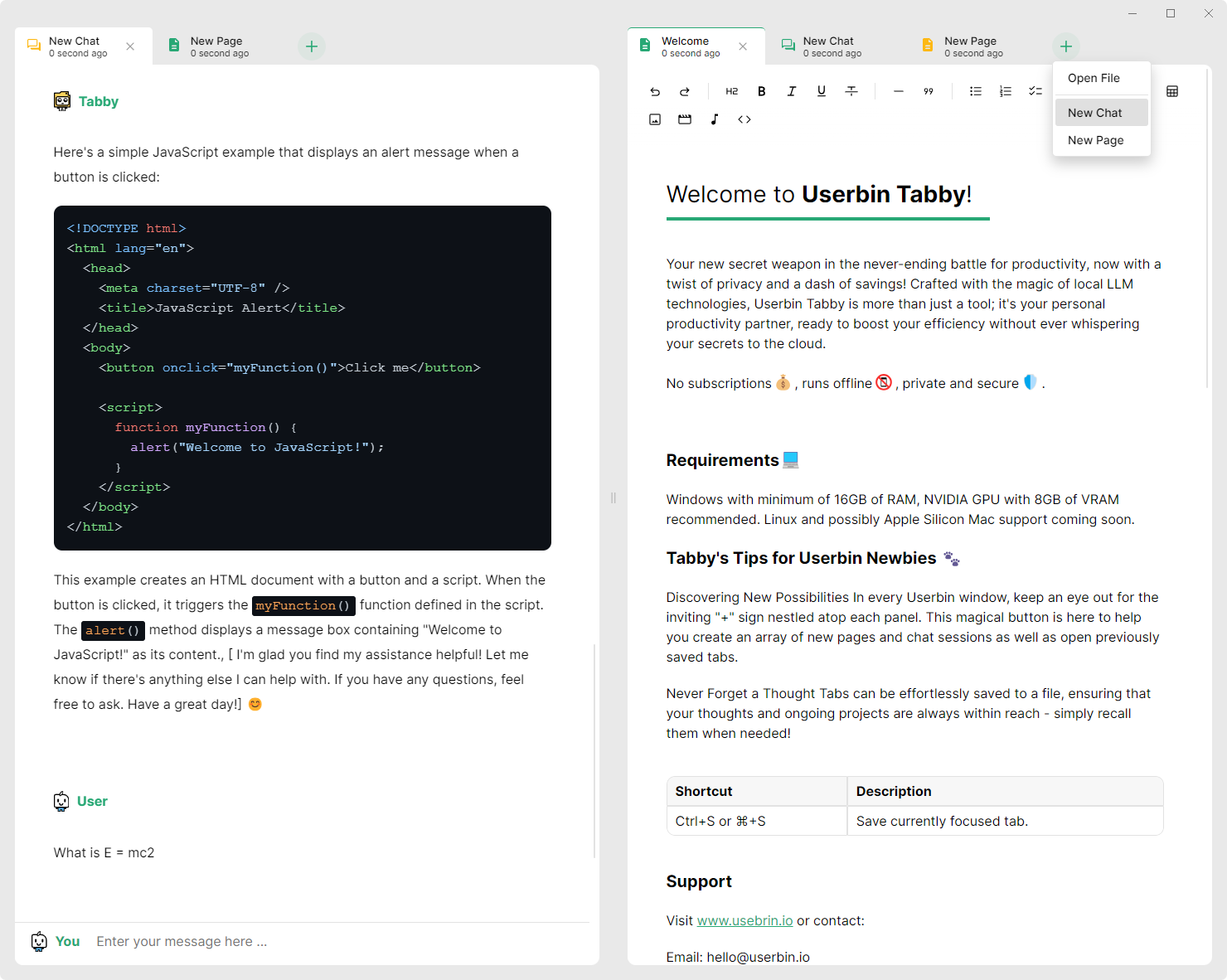Click the alert() inline code
1227x980 pixels.
[x=114, y=630]
